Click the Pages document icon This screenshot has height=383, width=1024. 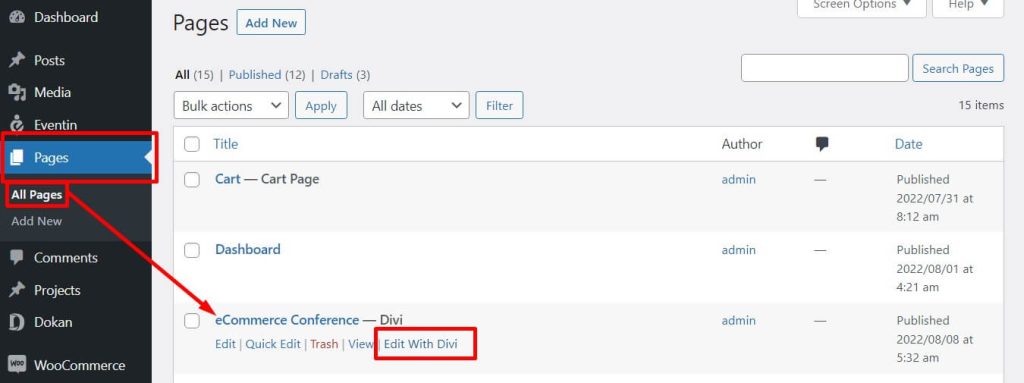(x=17, y=158)
